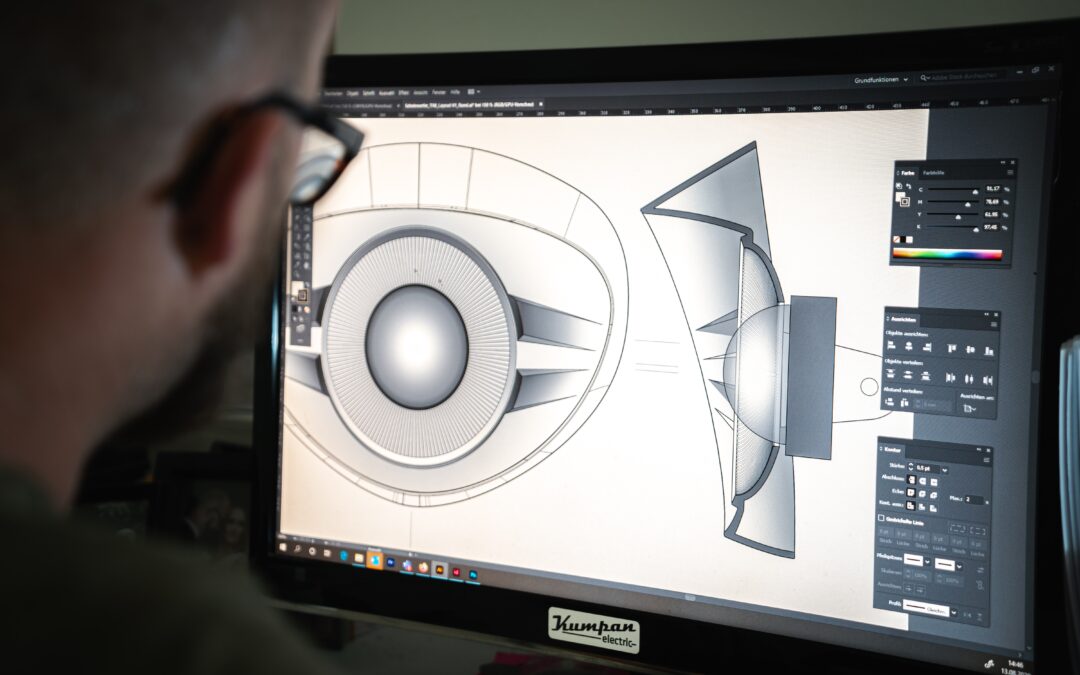Screen dimensions: 1080x675
Task: Select bevel join corner option
Action: tap(933, 495)
